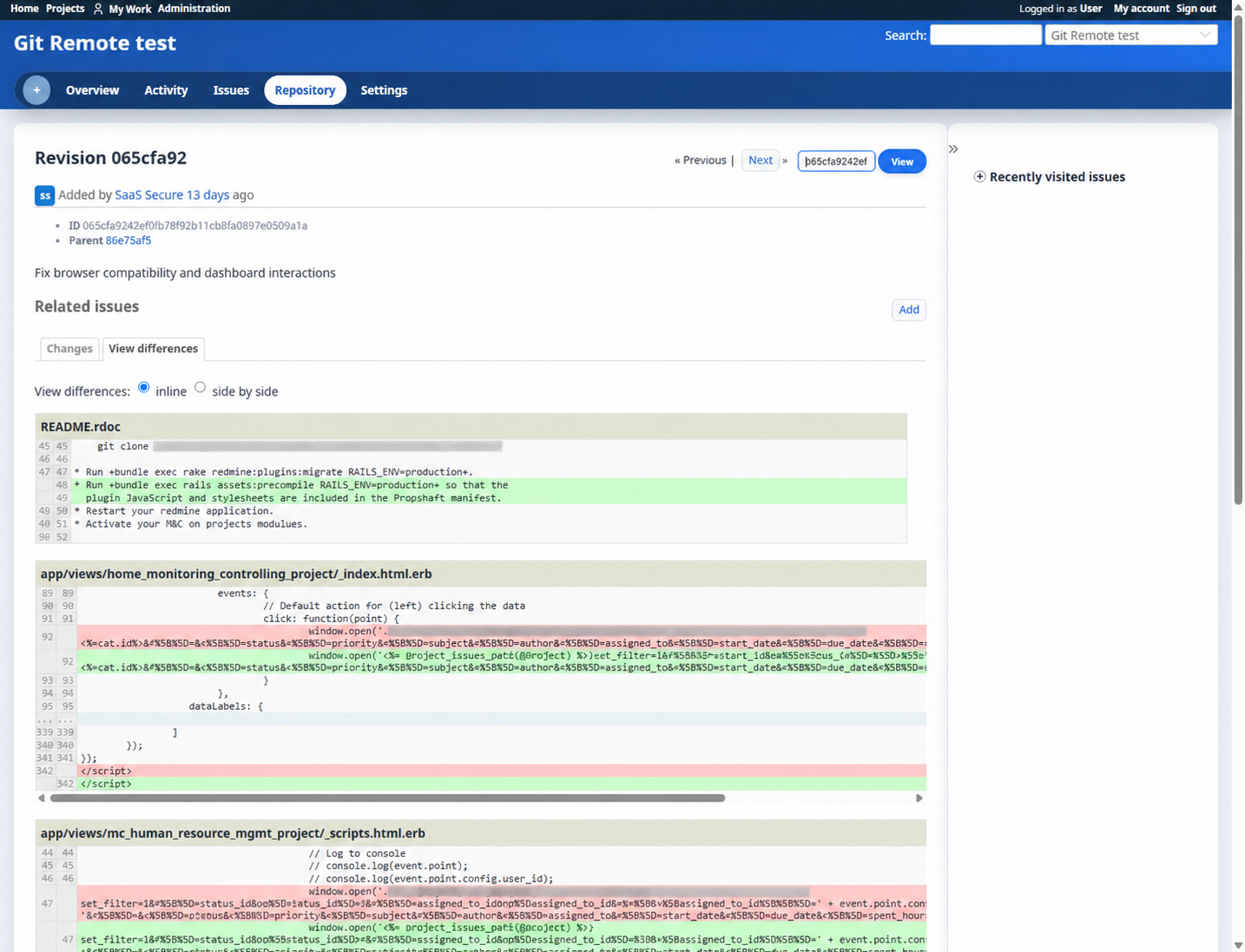Expand Recently visited issues plus icon
This screenshot has height=952, width=1245.
click(x=979, y=177)
